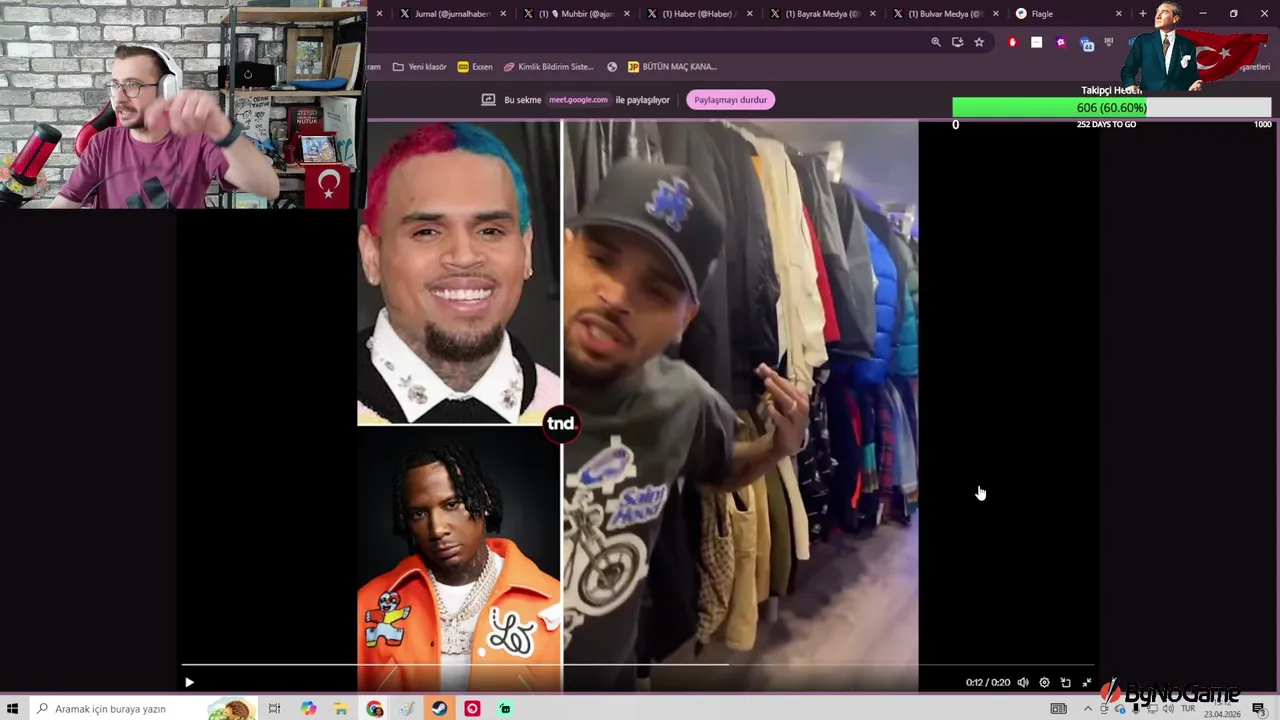Open Task View on taskbar
The width and height of the screenshot is (1280, 720).
pyautogui.click(x=274, y=709)
